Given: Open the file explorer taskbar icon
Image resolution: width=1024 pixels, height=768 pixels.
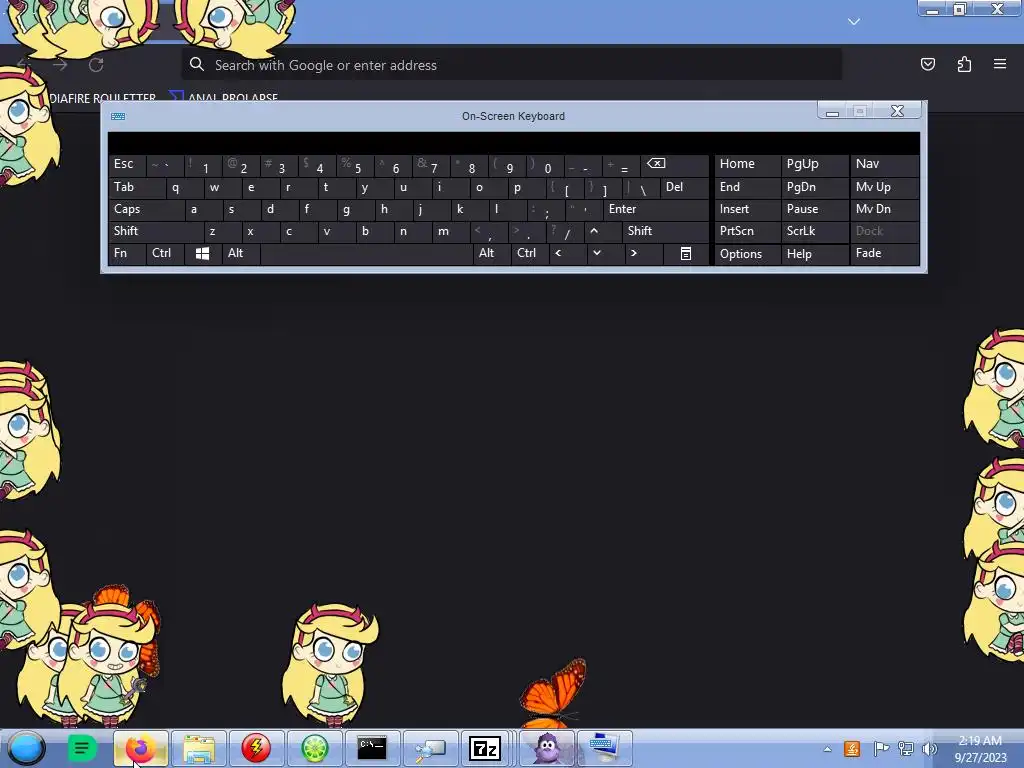Looking at the screenshot, I should click(199, 748).
